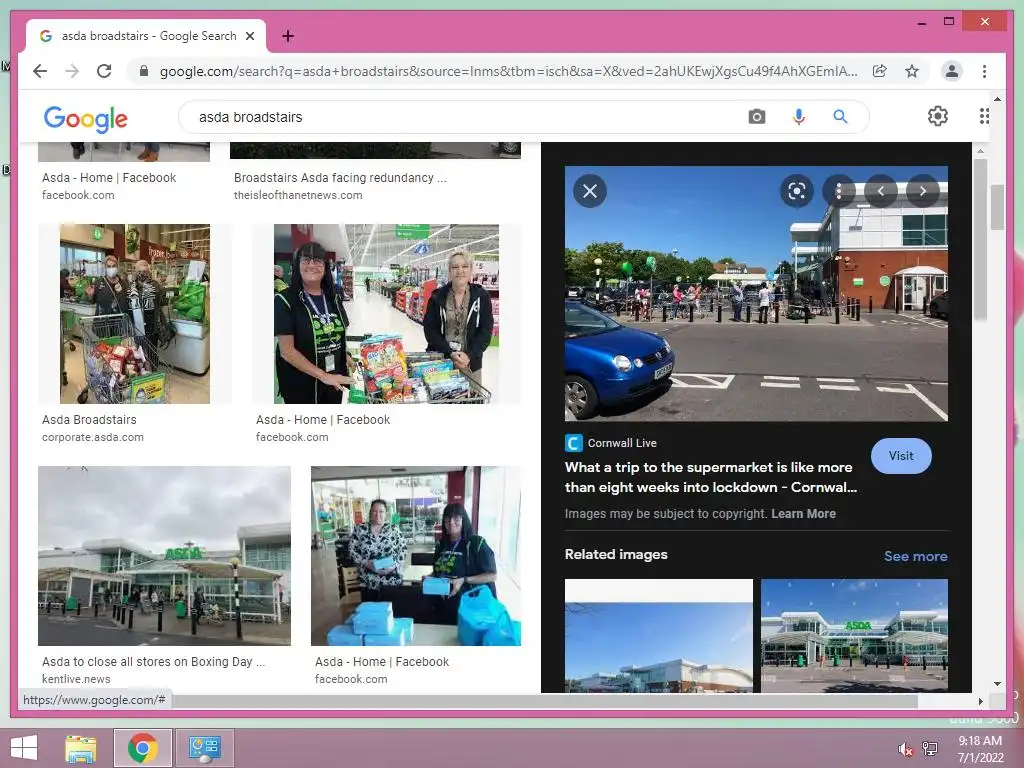Open Asda Broadstairs corporate.asda.com thumbnail

point(135,314)
